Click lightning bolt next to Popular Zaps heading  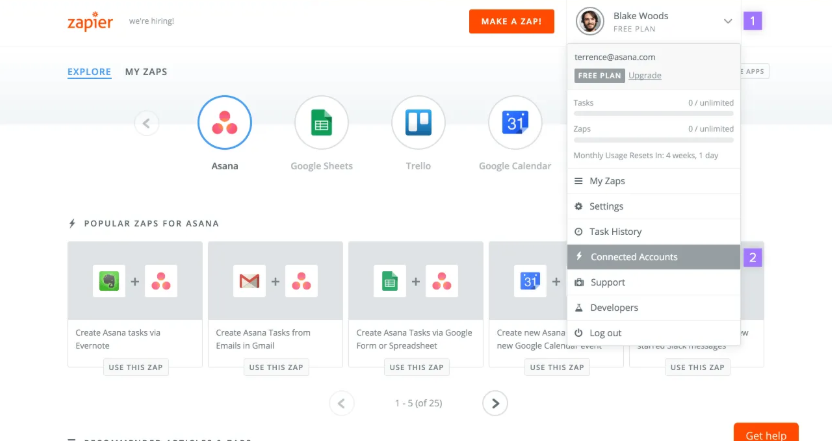pyautogui.click(x=72, y=223)
